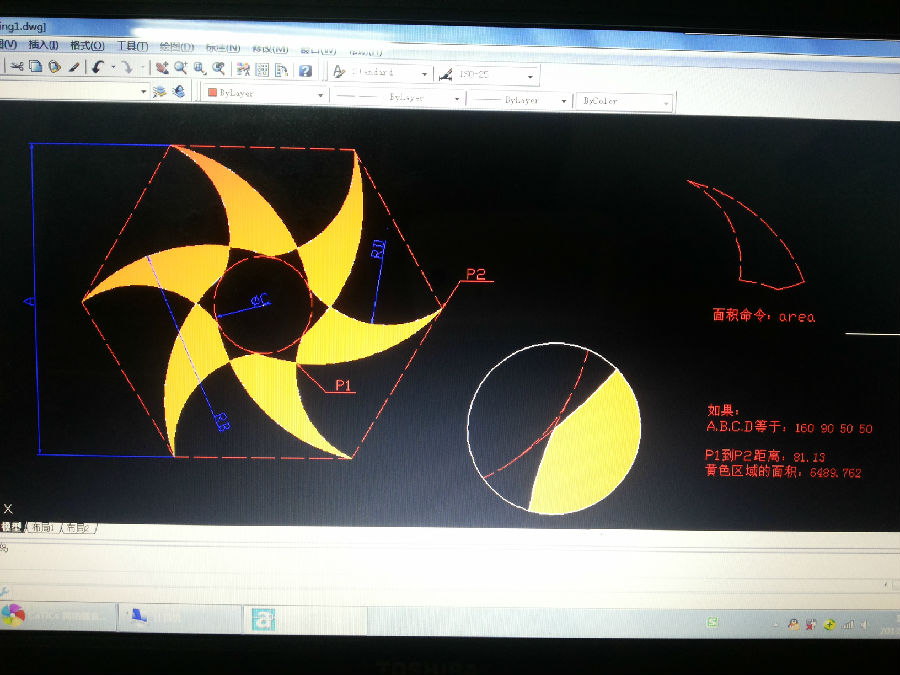Open the 插入(I) menu
This screenshot has width=900, height=675.
click(x=44, y=45)
